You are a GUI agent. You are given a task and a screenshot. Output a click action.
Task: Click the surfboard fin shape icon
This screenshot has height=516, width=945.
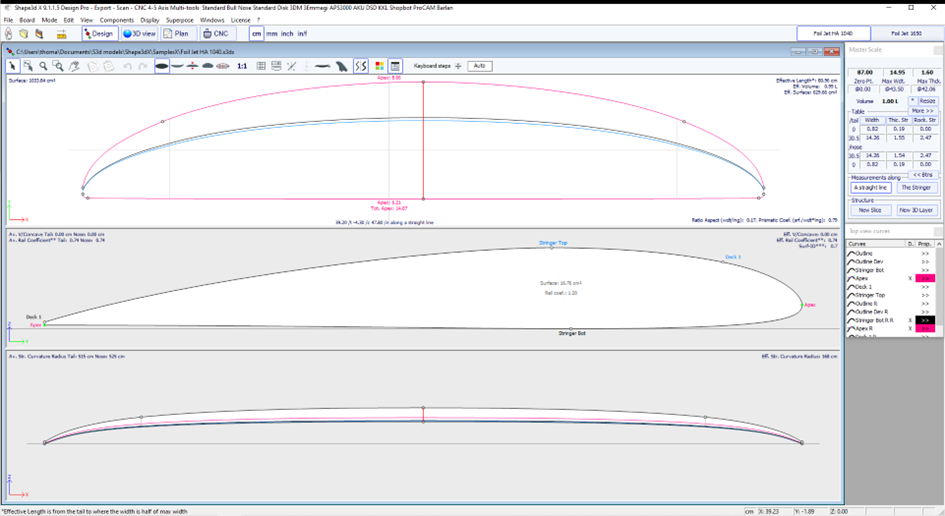click(342, 66)
